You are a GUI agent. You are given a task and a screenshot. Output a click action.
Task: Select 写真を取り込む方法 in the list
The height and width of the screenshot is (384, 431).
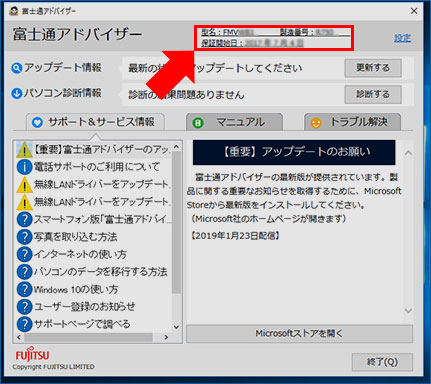75,237
